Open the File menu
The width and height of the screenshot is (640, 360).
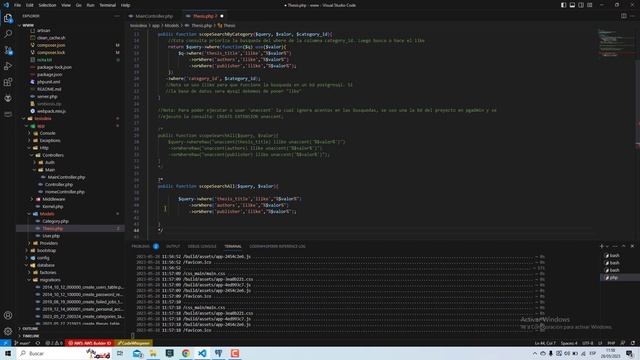[x=17, y=5]
